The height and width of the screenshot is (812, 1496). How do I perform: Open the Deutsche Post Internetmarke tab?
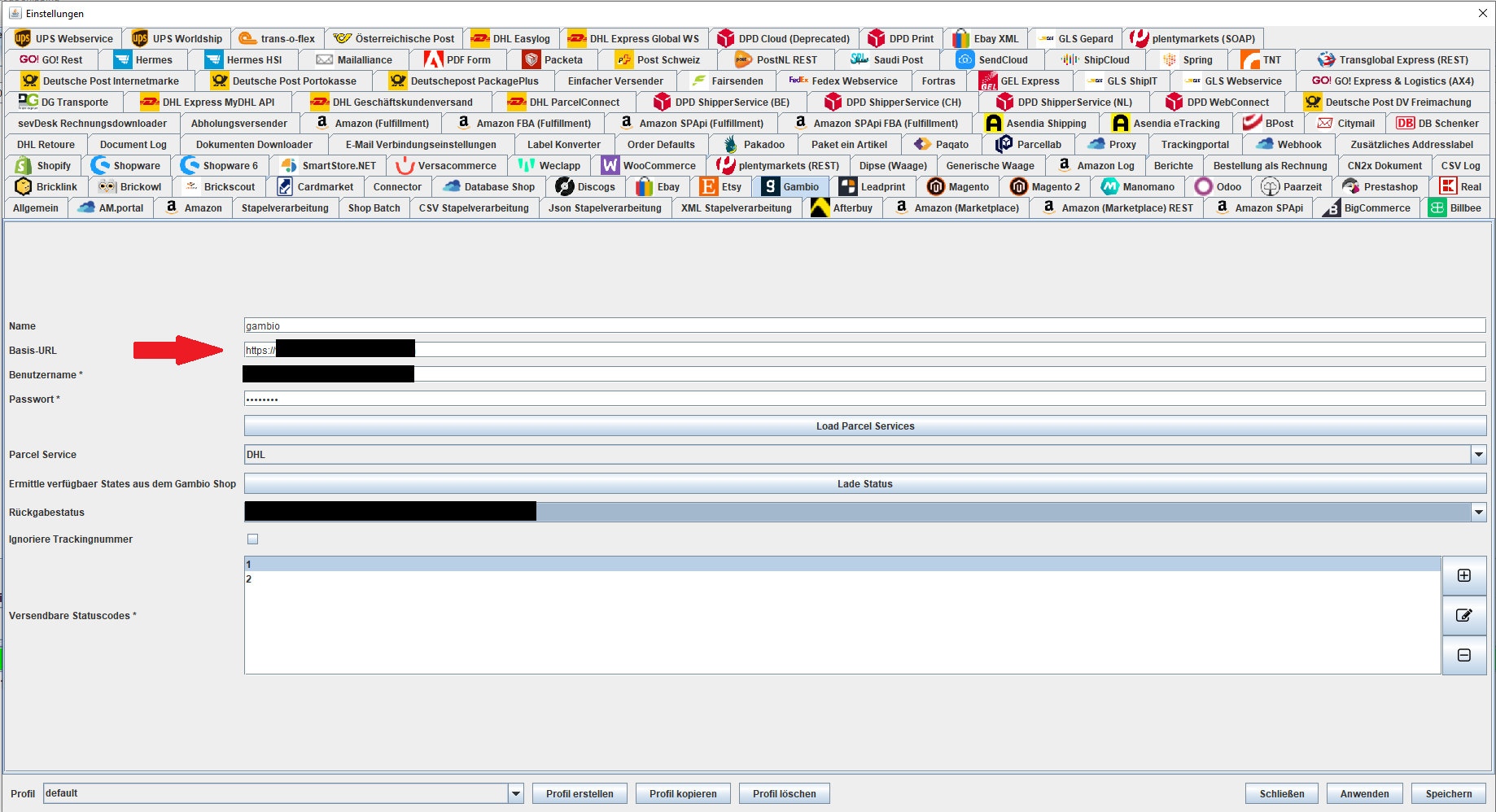[101, 81]
